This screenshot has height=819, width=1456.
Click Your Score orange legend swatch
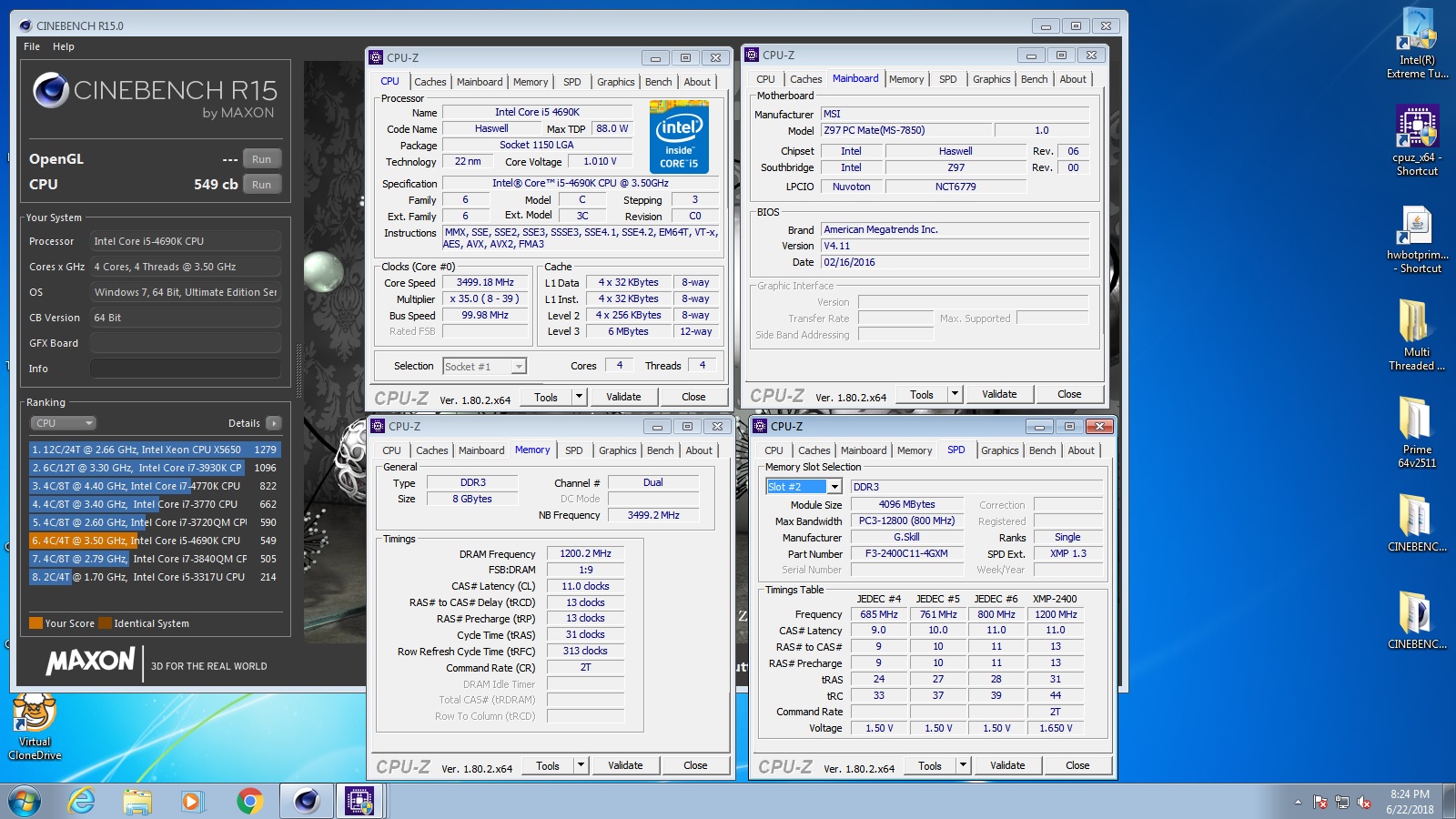pos(35,623)
